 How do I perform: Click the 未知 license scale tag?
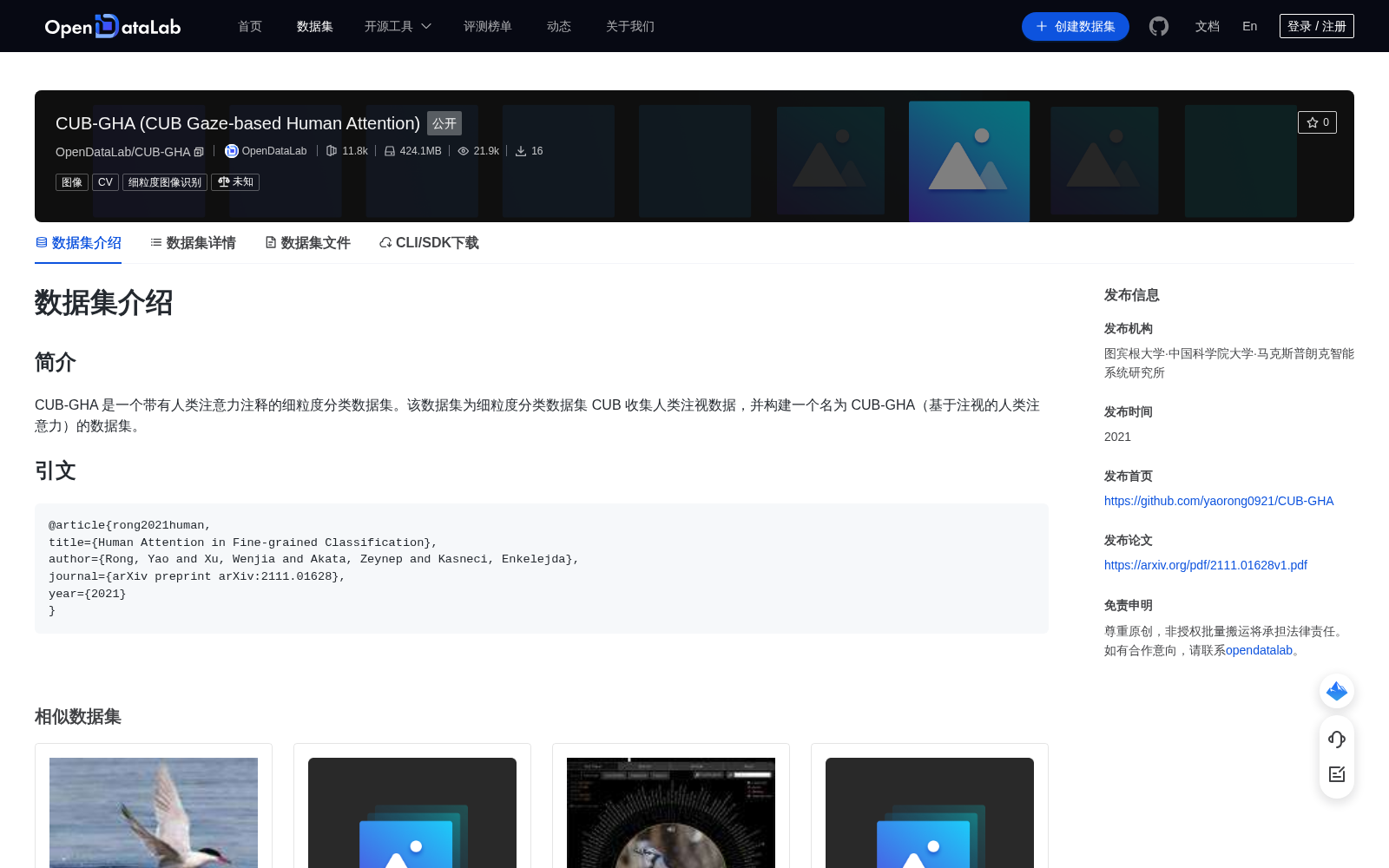[x=235, y=182]
